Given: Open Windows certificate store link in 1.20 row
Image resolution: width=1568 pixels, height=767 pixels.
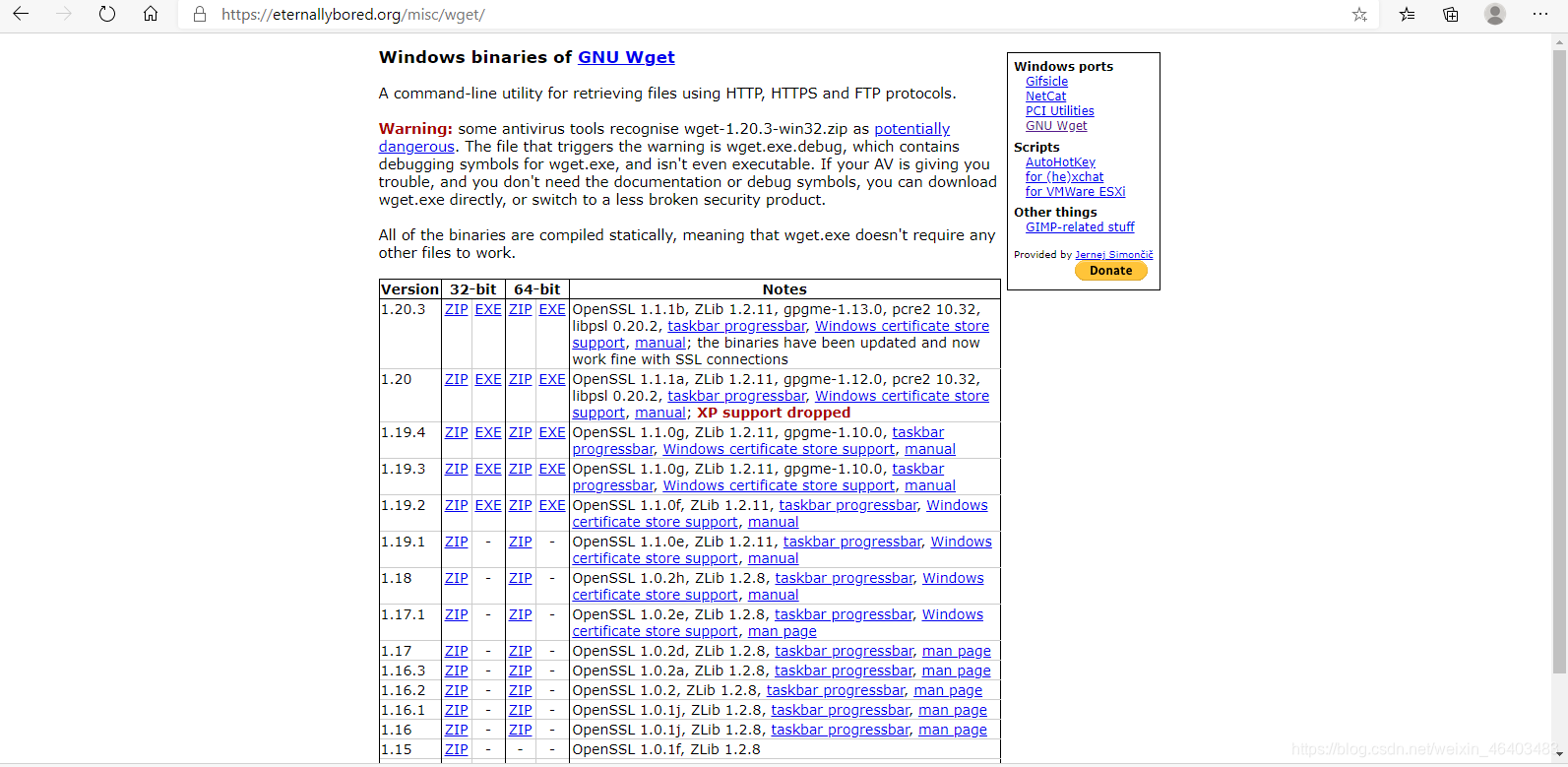Looking at the screenshot, I should [902, 396].
